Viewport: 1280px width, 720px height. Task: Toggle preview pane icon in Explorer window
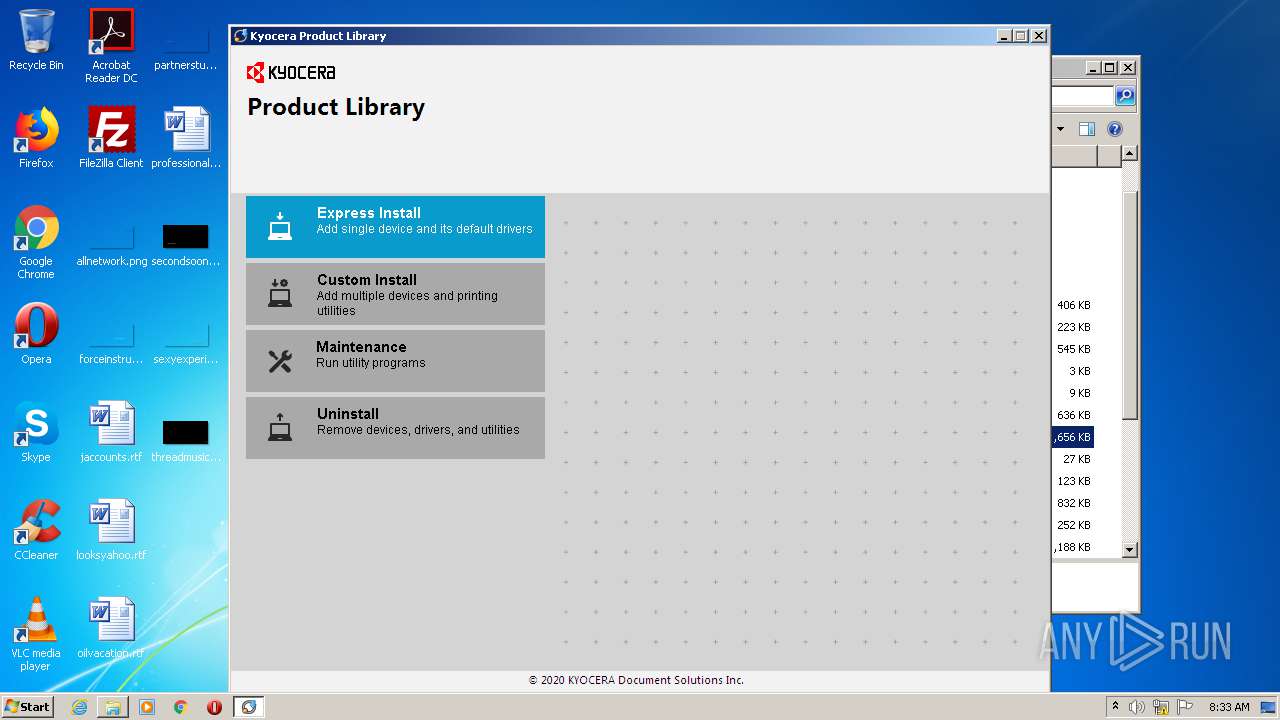[1087, 129]
